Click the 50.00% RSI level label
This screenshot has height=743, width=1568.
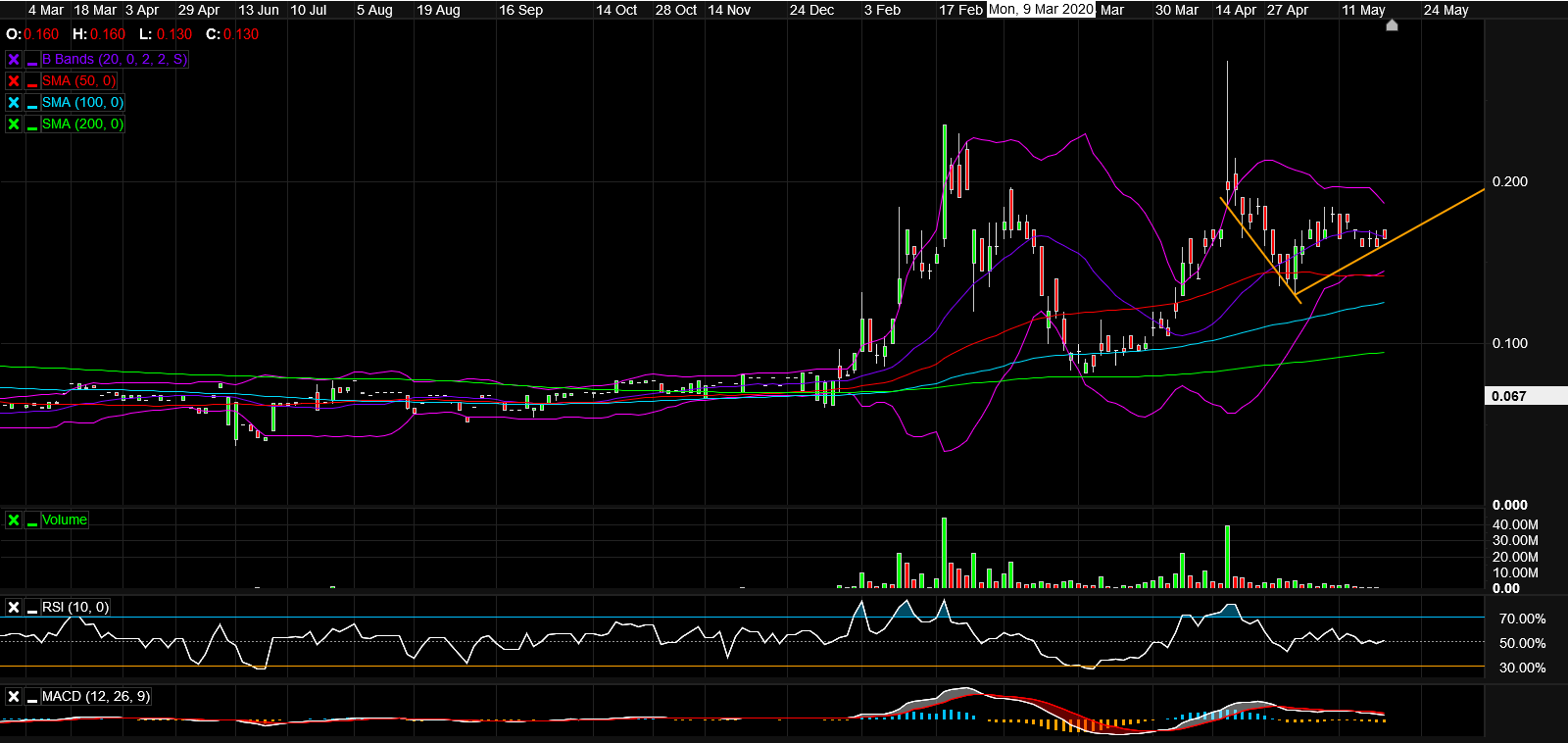click(1523, 644)
